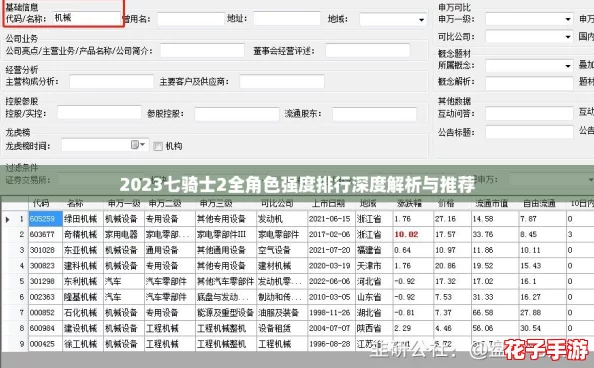Click the 公司亮点/主营业务 input field

pos(202,50)
